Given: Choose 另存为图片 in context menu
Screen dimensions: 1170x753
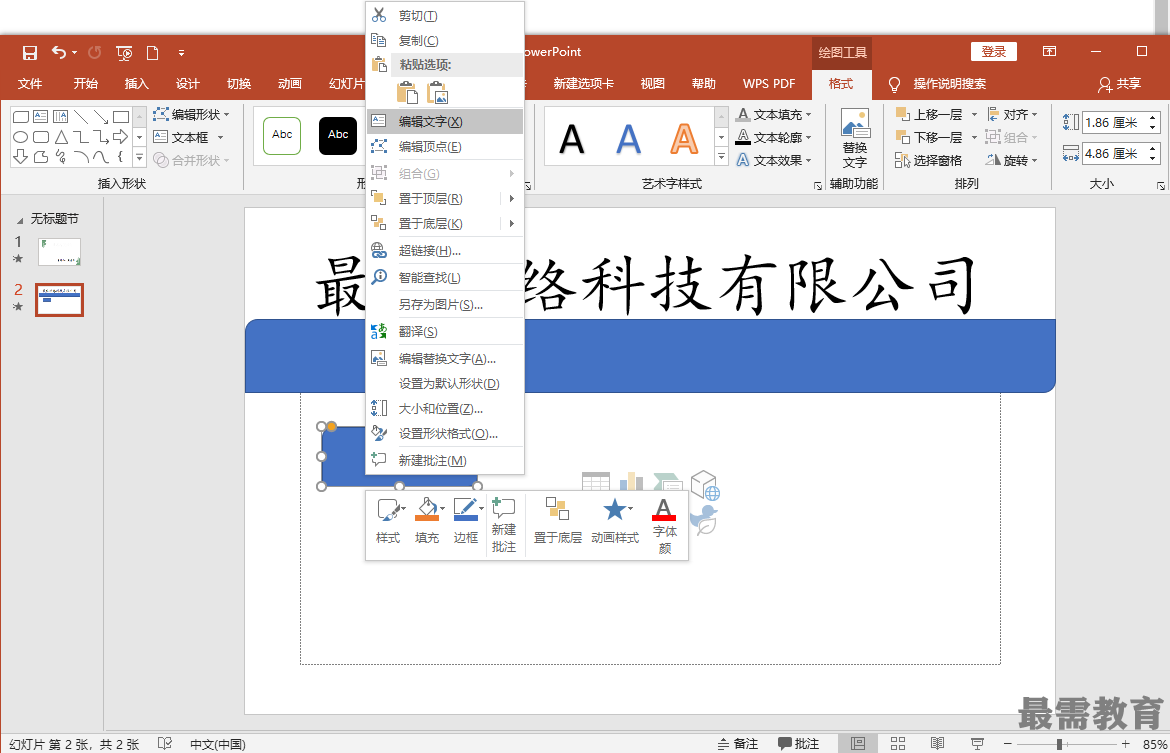Looking at the screenshot, I should coord(445,304).
